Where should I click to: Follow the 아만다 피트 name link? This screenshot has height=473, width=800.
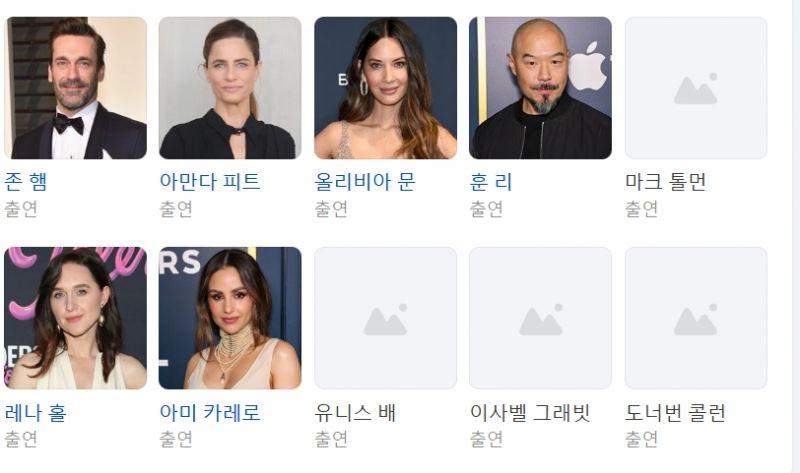pyautogui.click(x=210, y=182)
